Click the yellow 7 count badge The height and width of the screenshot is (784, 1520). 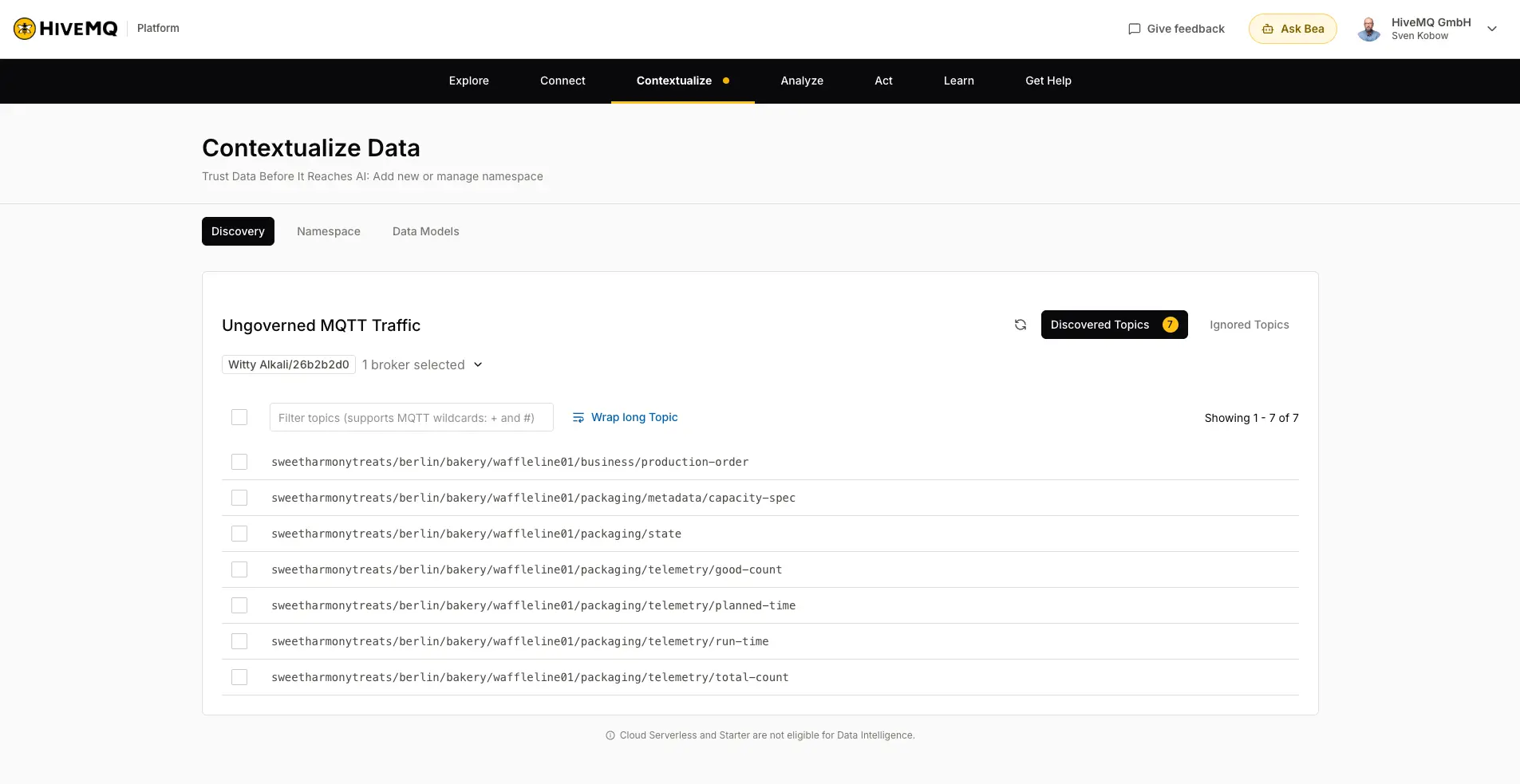[x=1170, y=325]
